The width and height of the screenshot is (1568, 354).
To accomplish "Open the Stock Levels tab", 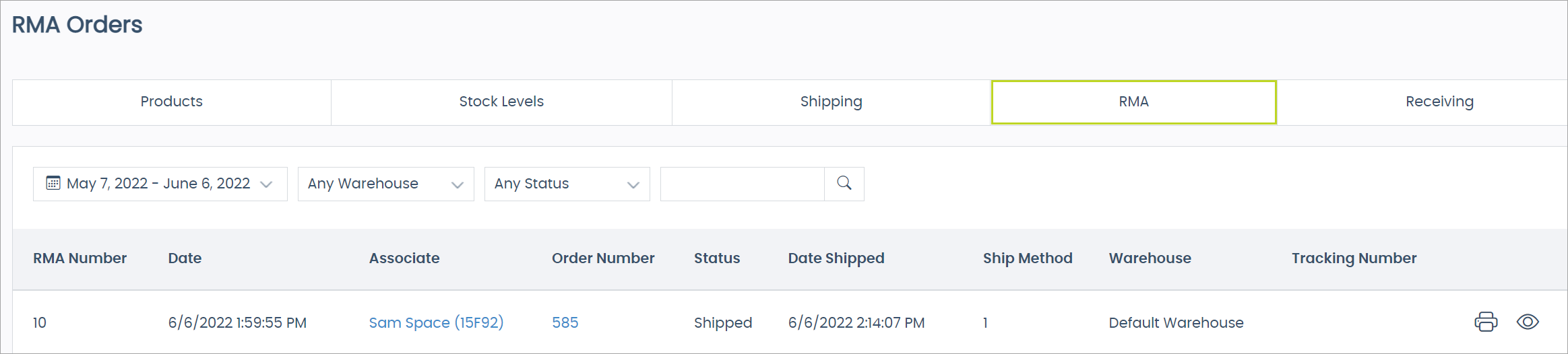I will click(x=501, y=102).
